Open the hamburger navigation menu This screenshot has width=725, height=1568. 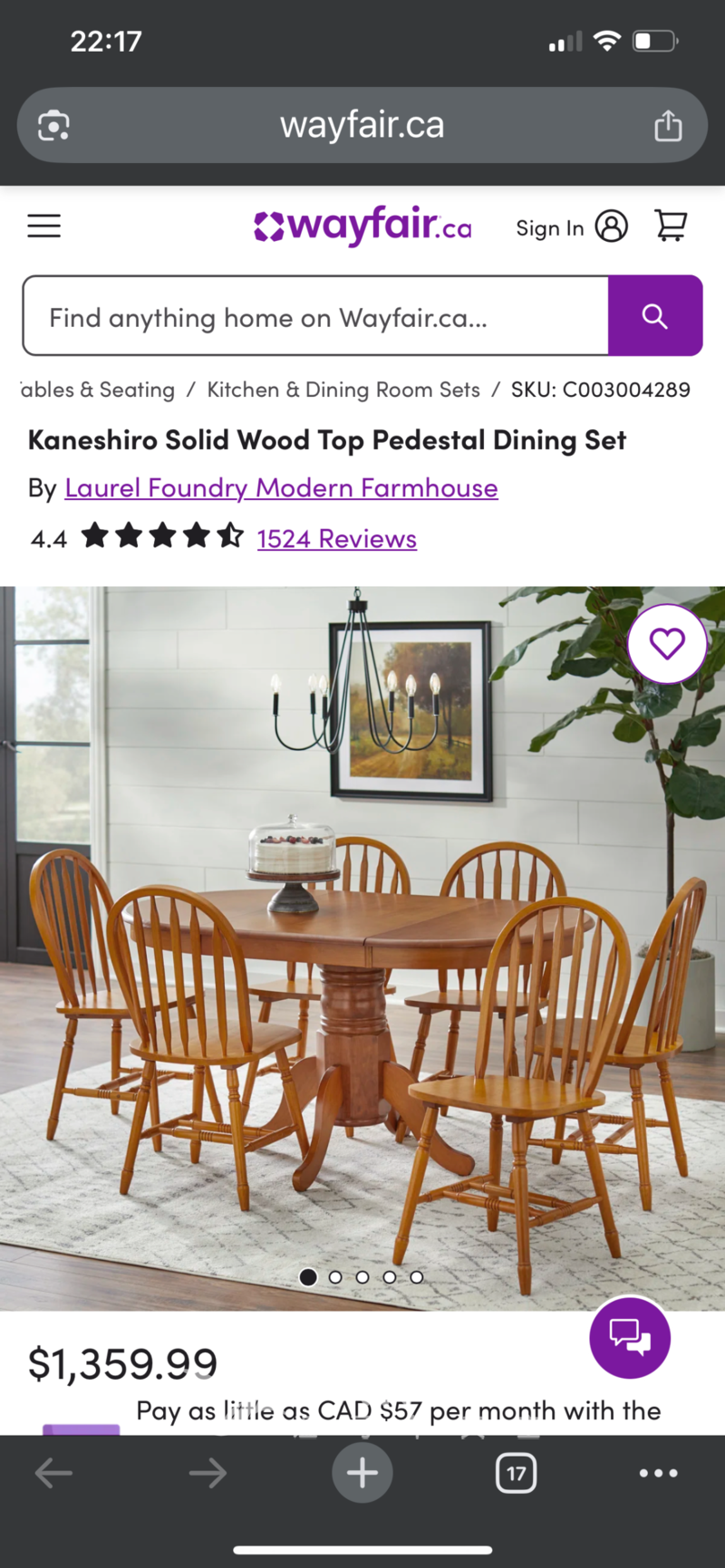pyautogui.click(x=43, y=226)
